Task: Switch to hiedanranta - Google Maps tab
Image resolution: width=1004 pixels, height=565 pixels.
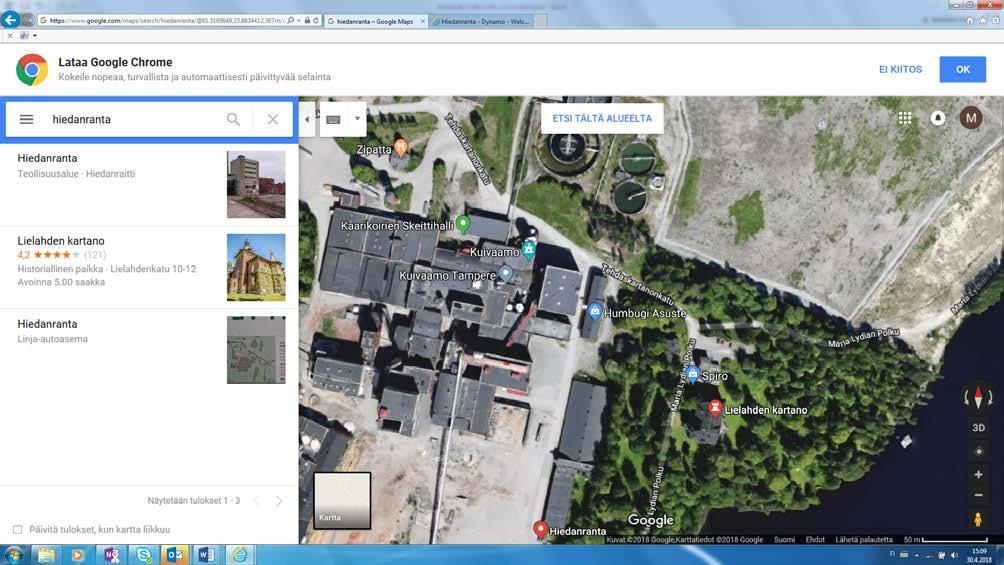Action: click(x=375, y=21)
